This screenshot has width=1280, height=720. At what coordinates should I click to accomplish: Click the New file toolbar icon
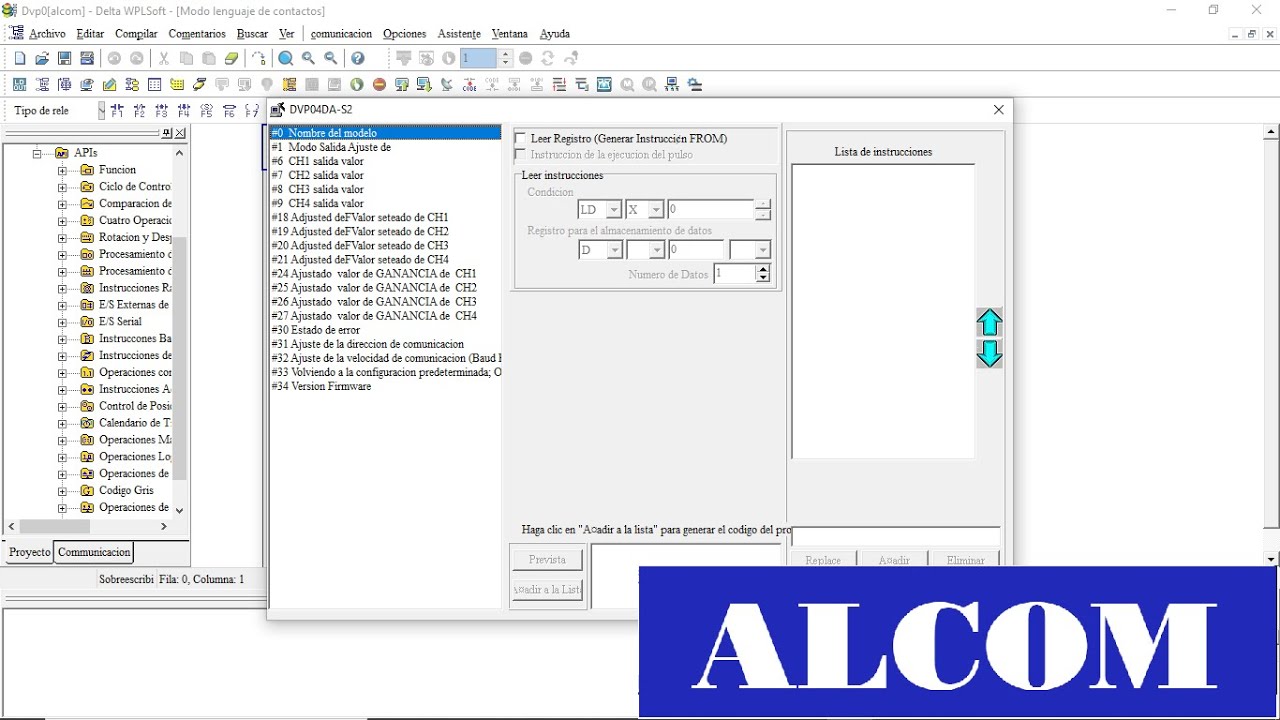(20, 59)
